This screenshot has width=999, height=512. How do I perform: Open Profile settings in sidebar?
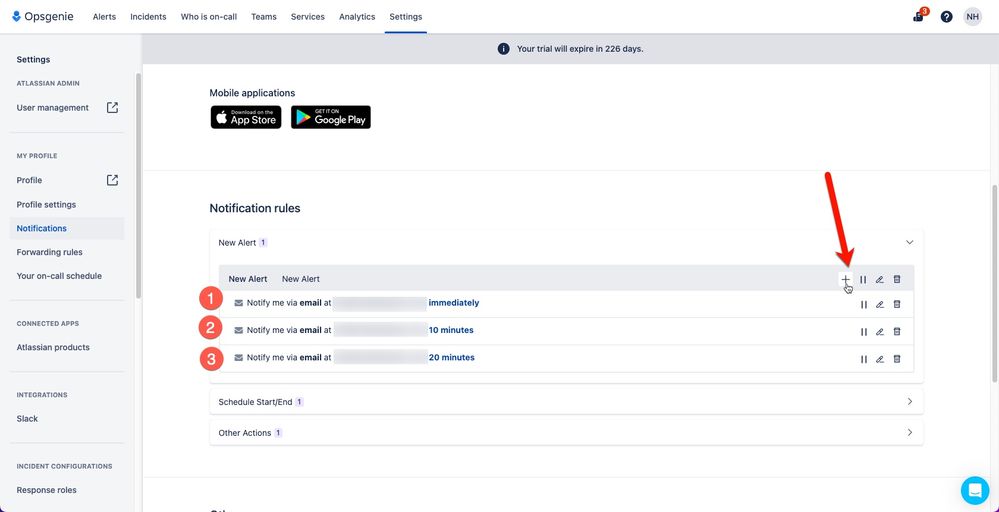pyautogui.click(x=47, y=204)
